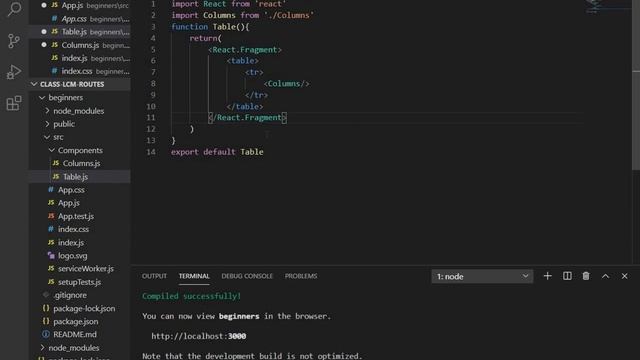Expand node_modules folder inside beginners
Screen dimensions: 640x360
tap(80, 111)
